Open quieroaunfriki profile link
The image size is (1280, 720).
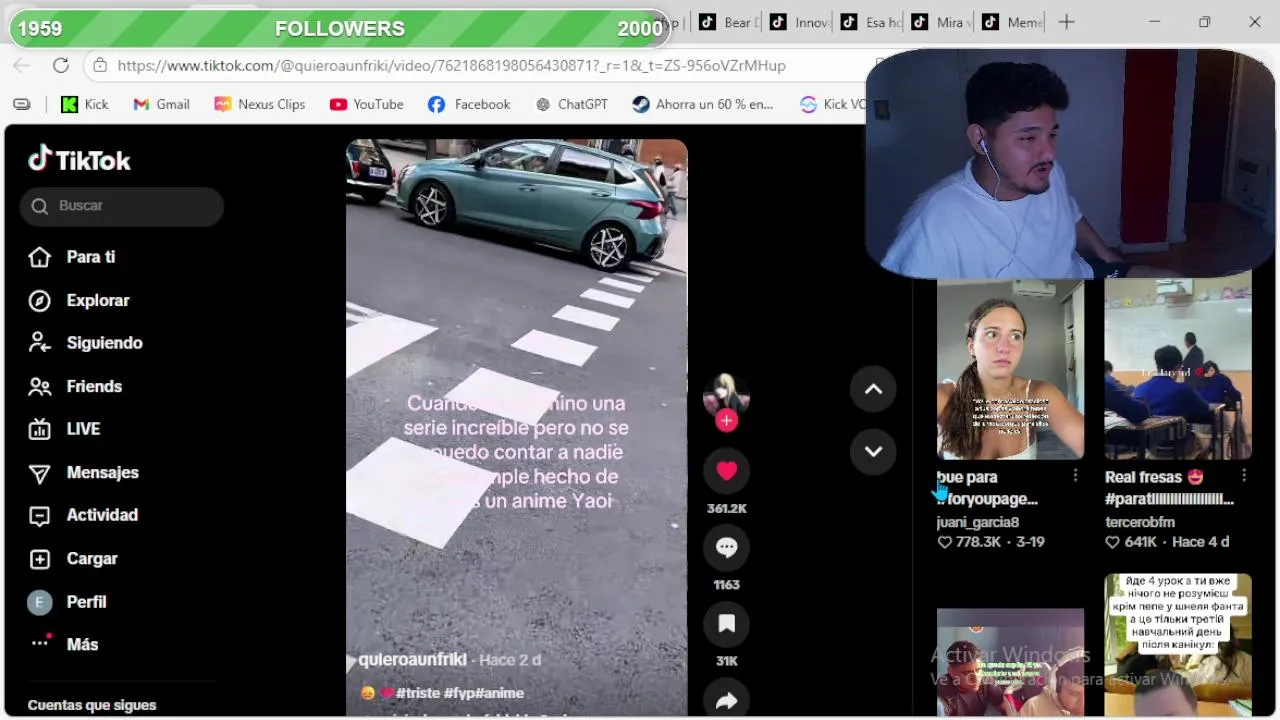412,660
